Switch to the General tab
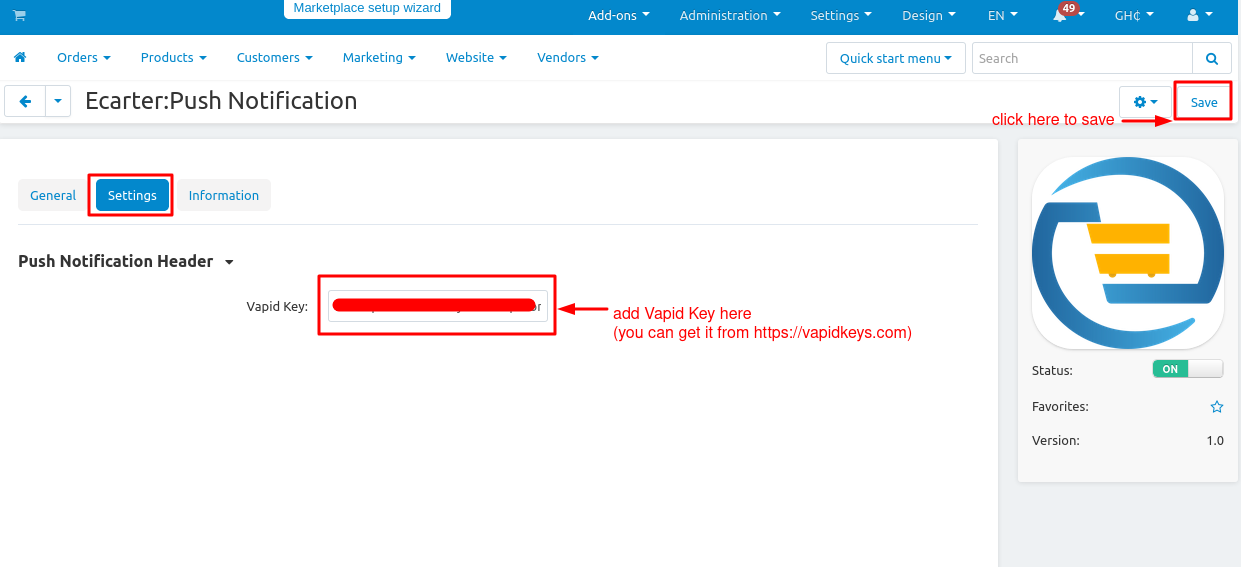Viewport: 1241px width, 567px height. 53,196
